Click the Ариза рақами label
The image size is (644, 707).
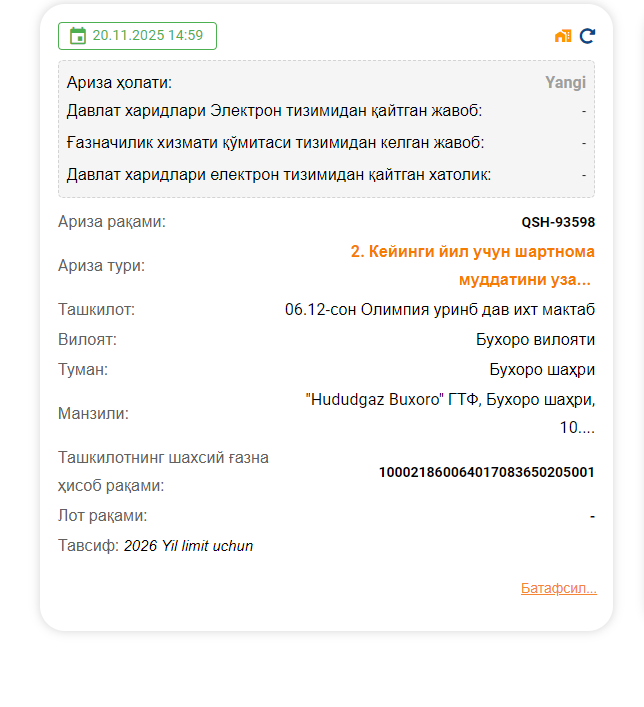[112, 222]
